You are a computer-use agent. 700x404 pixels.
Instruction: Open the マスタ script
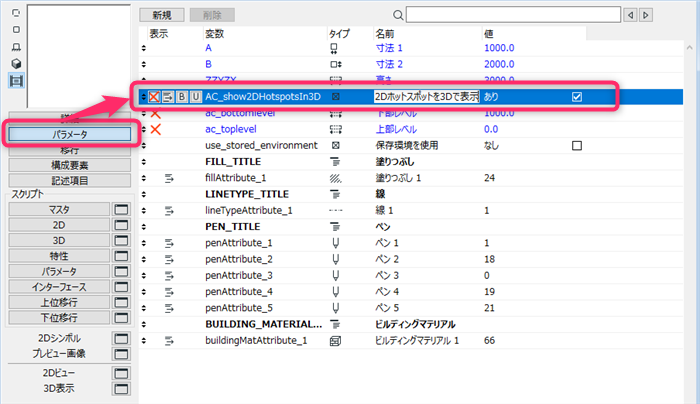pyautogui.click(x=59, y=209)
